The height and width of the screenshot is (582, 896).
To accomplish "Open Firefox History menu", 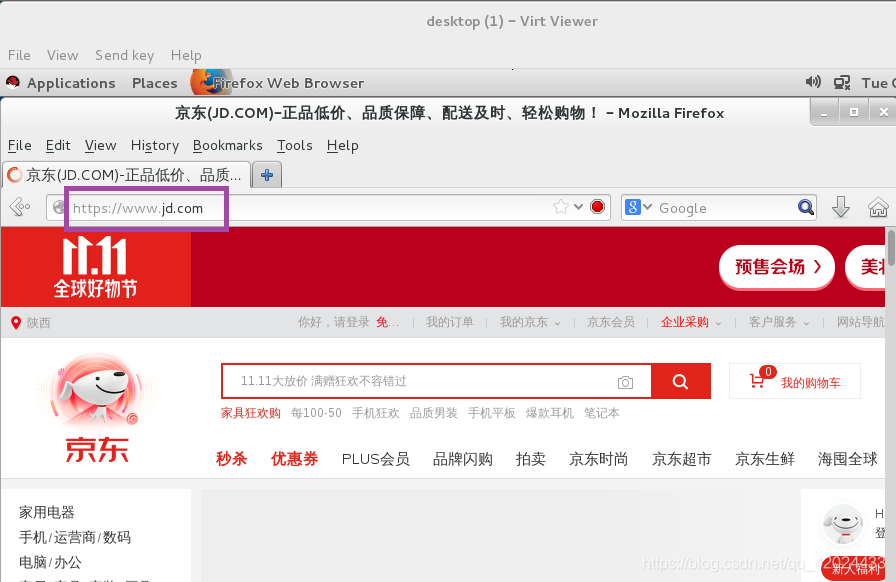I will pyautogui.click(x=155, y=146).
